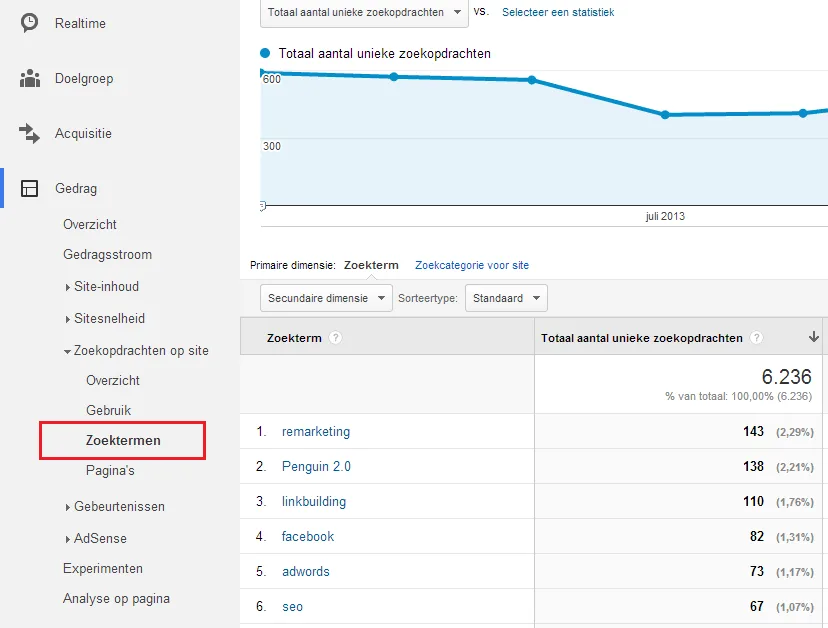Image resolution: width=828 pixels, height=628 pixels.
Task: Open the Doelgroep section
Action: (x=84, y=79)
